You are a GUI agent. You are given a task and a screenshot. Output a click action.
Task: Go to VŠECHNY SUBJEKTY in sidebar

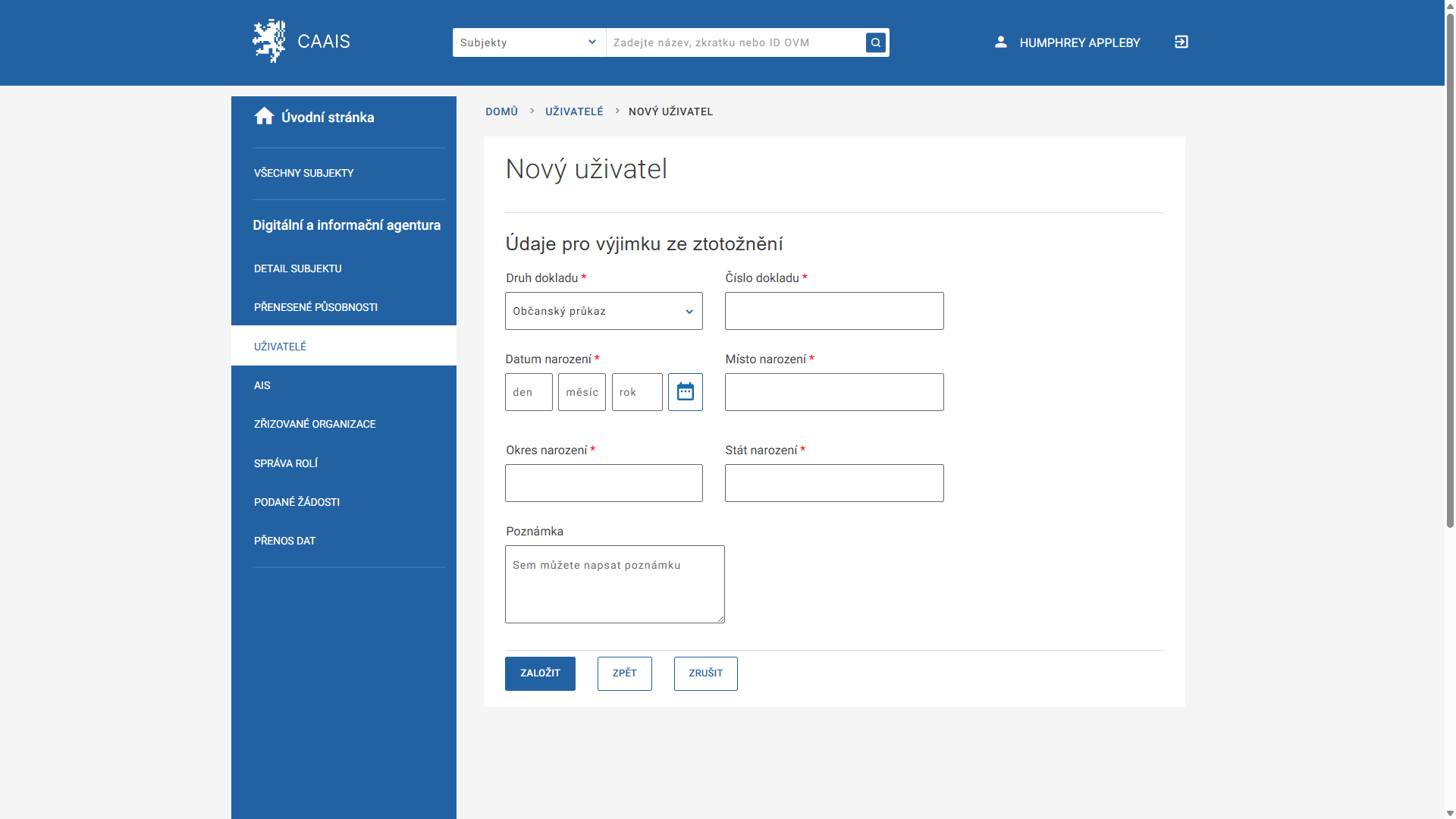click(303, 173)
